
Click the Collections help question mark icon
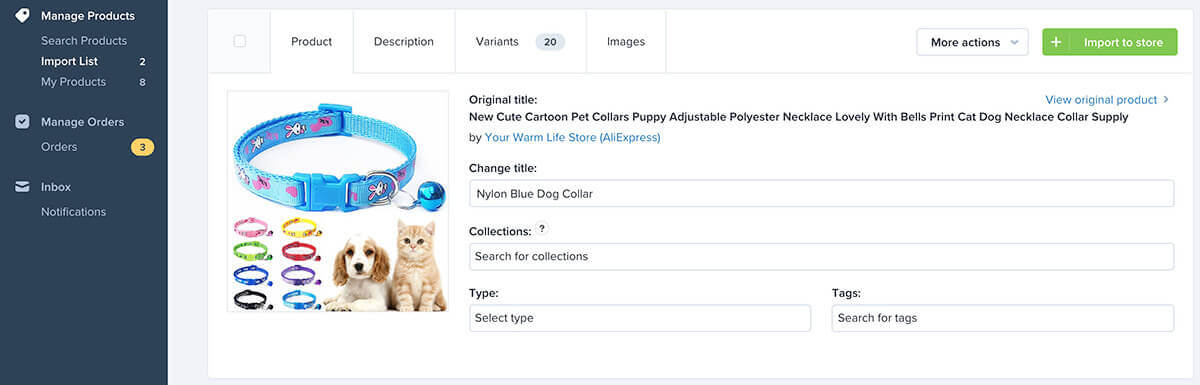[542, 229]
